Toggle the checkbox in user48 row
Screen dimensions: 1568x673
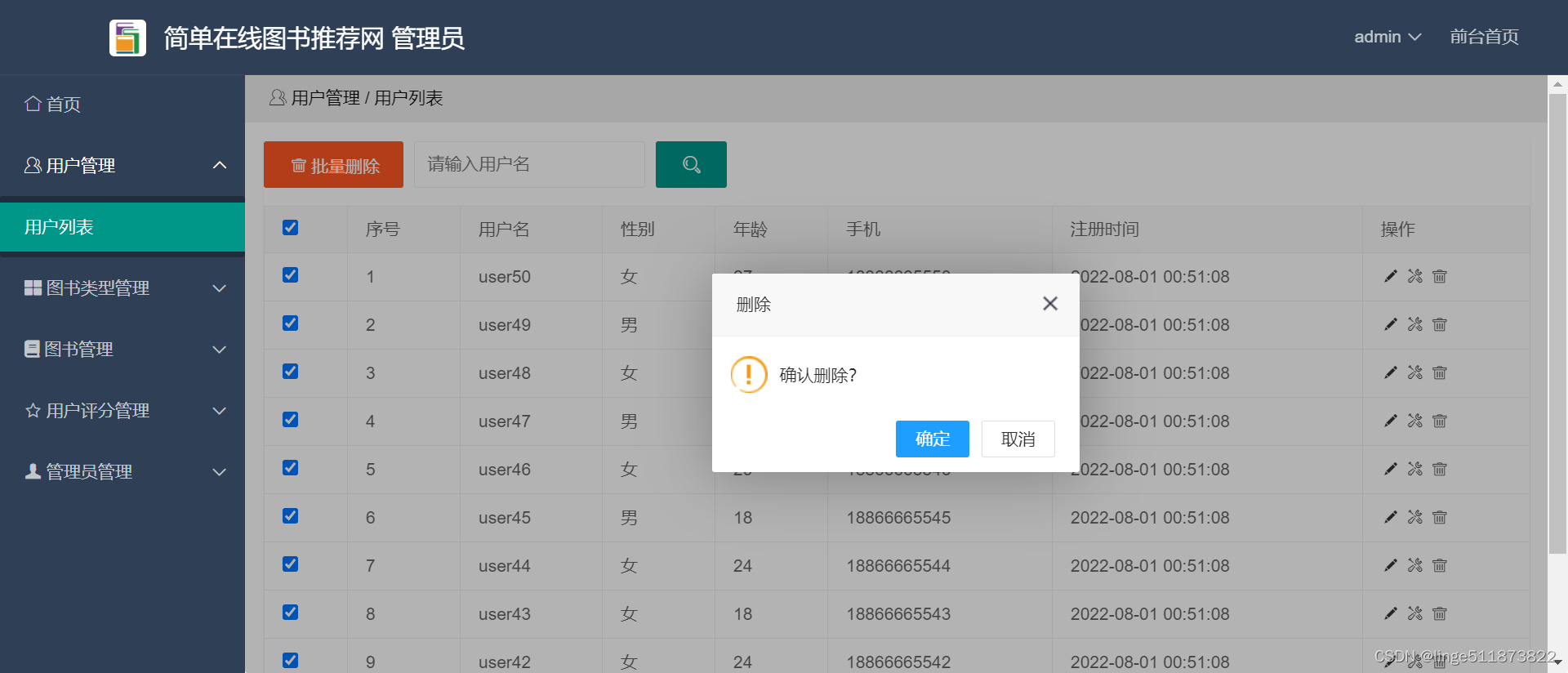pyautogui.click(x=290, y=372)
